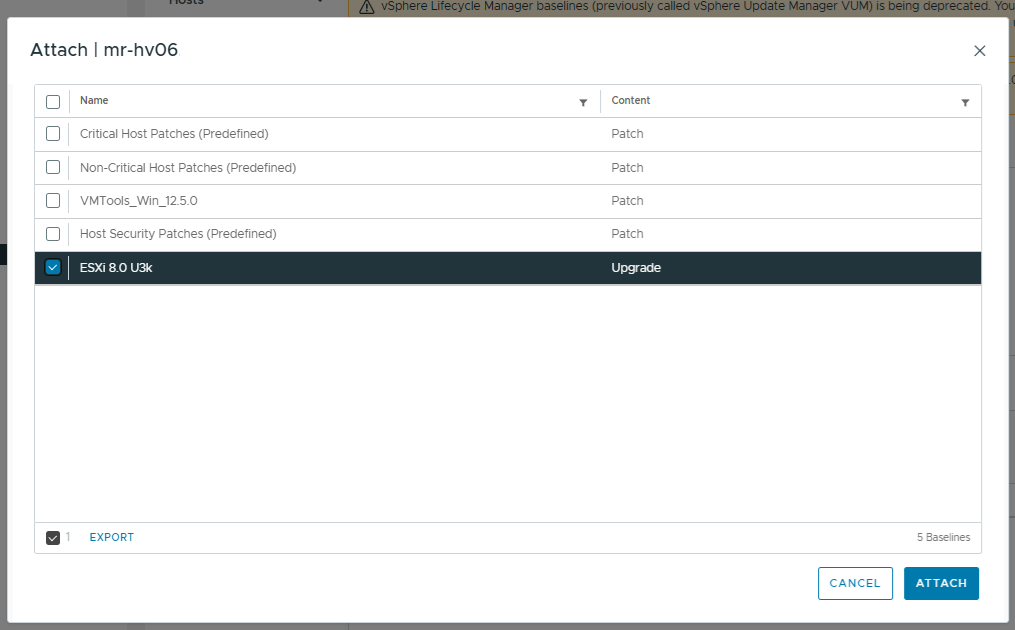Select the Non-Critical Host Patches (Predefined) name
The height and width of the screenshot is (630, 1015).
pos(188,168)
